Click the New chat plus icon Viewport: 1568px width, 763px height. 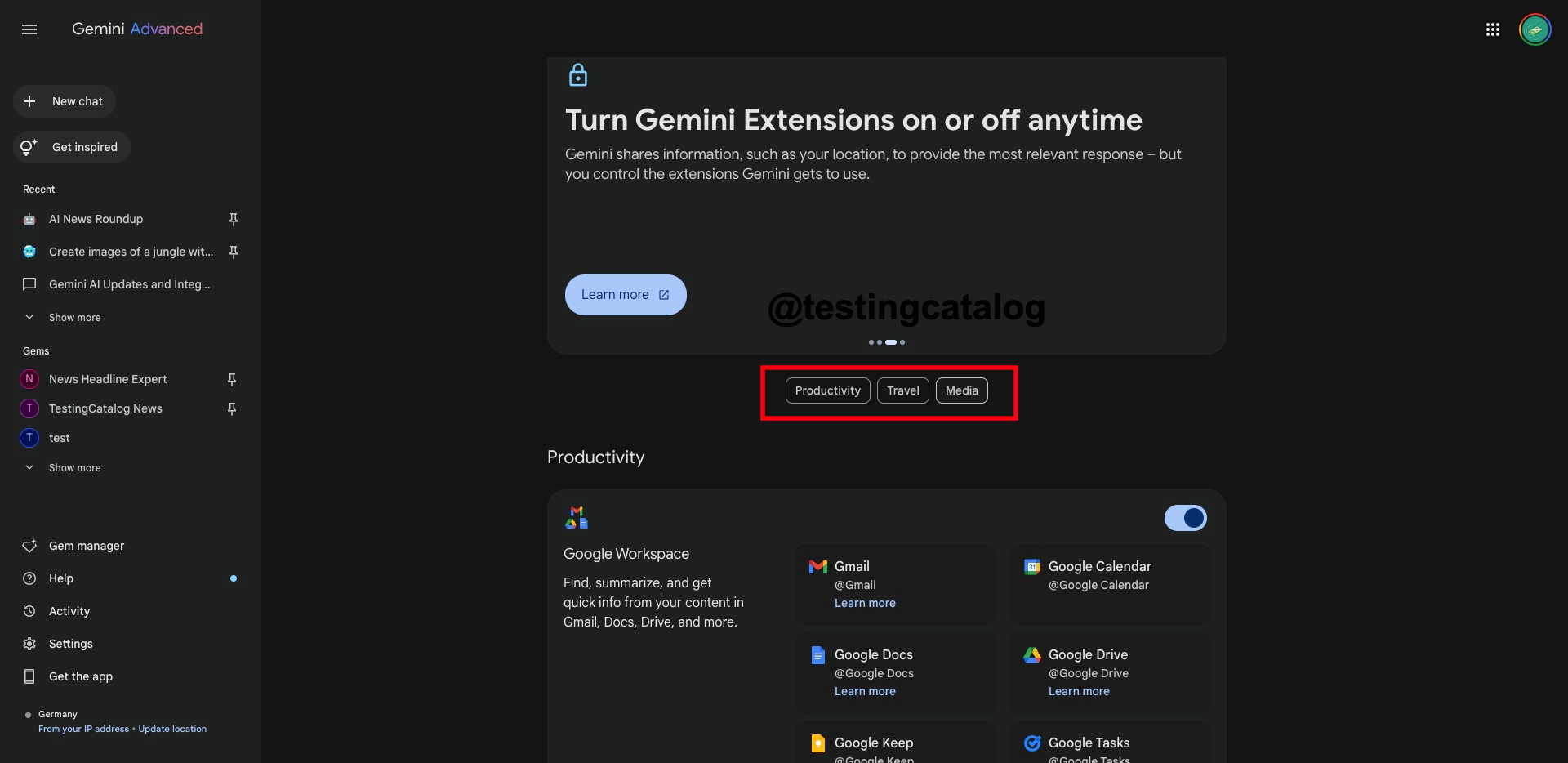pos(29,101)
